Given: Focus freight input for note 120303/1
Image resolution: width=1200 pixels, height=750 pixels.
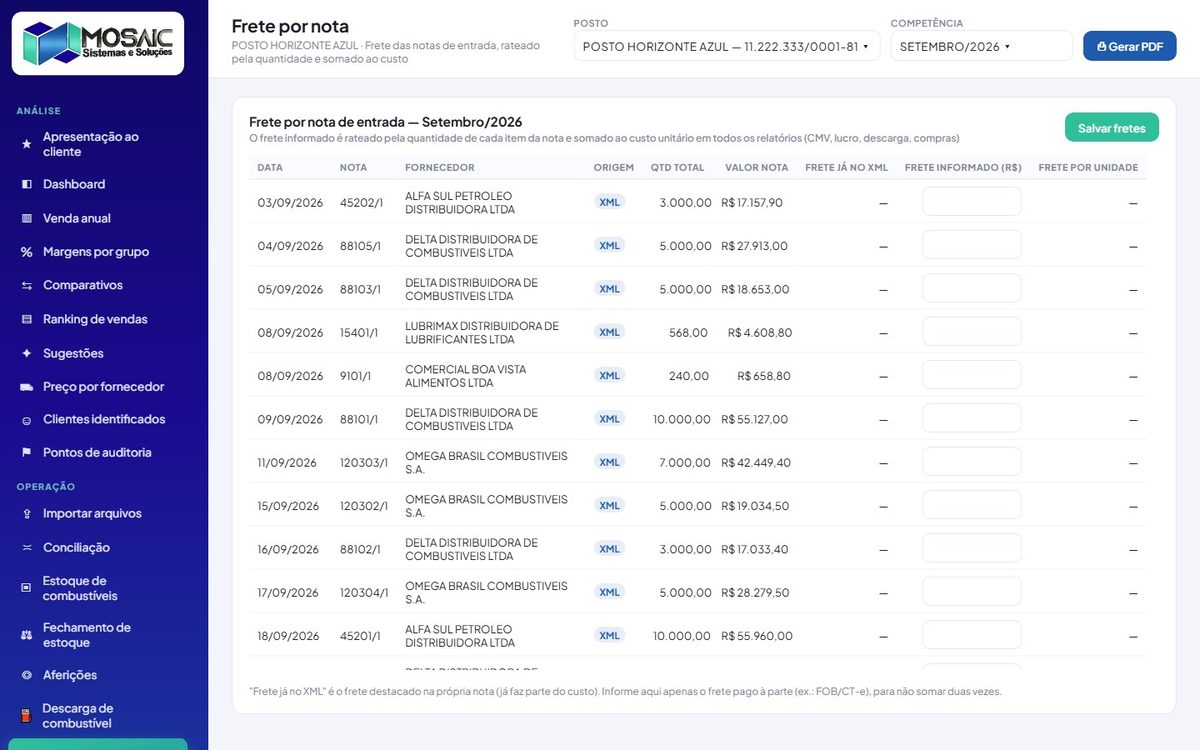Looking at the screenshot, I should (972, 462).
